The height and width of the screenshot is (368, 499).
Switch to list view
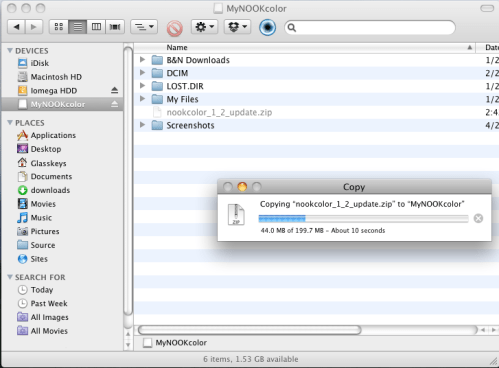pos(78,27)
